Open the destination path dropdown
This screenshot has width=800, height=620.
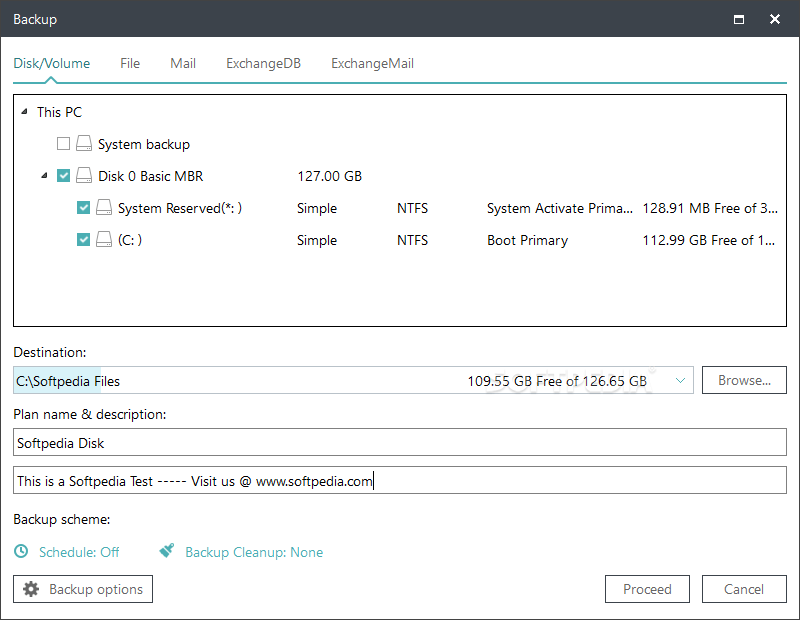[x=680, y=380]
